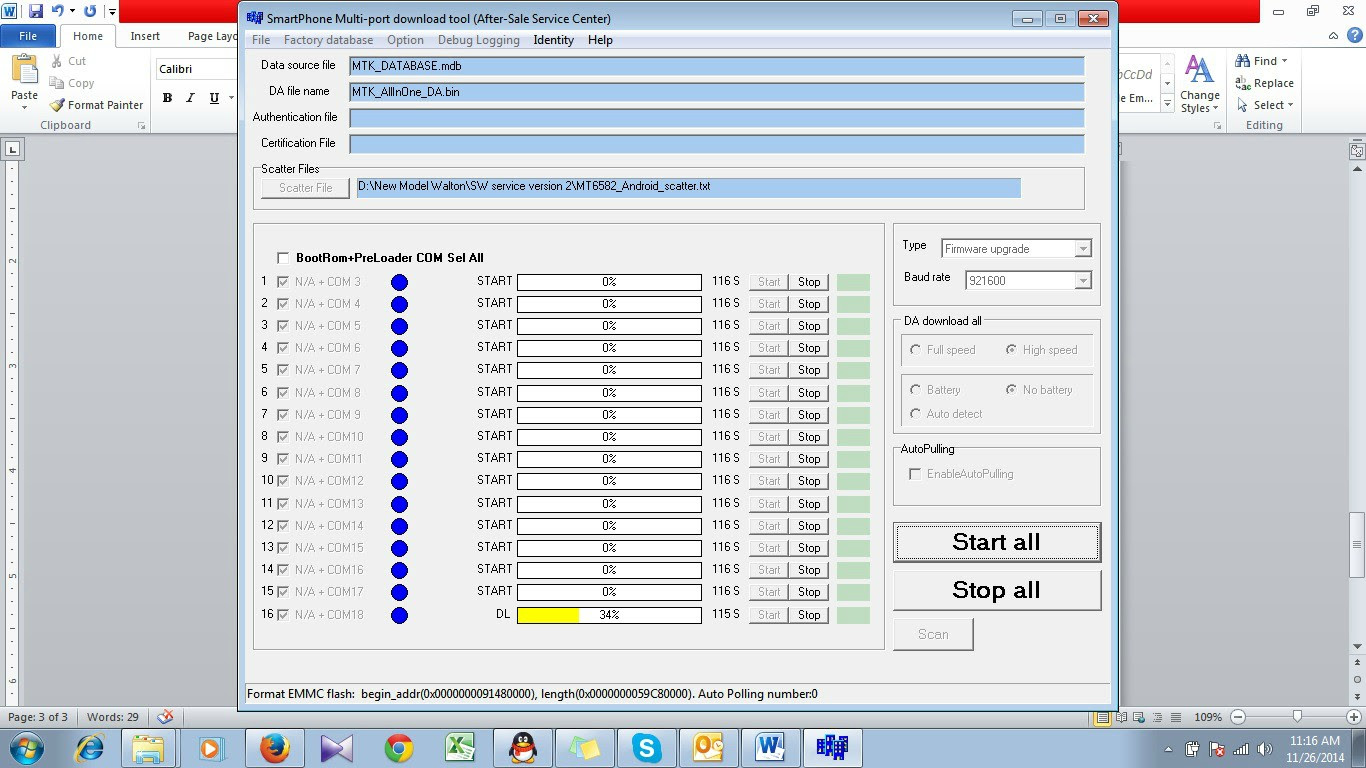
Task: Select Auto detect radio option
Action: click(915, 414)
